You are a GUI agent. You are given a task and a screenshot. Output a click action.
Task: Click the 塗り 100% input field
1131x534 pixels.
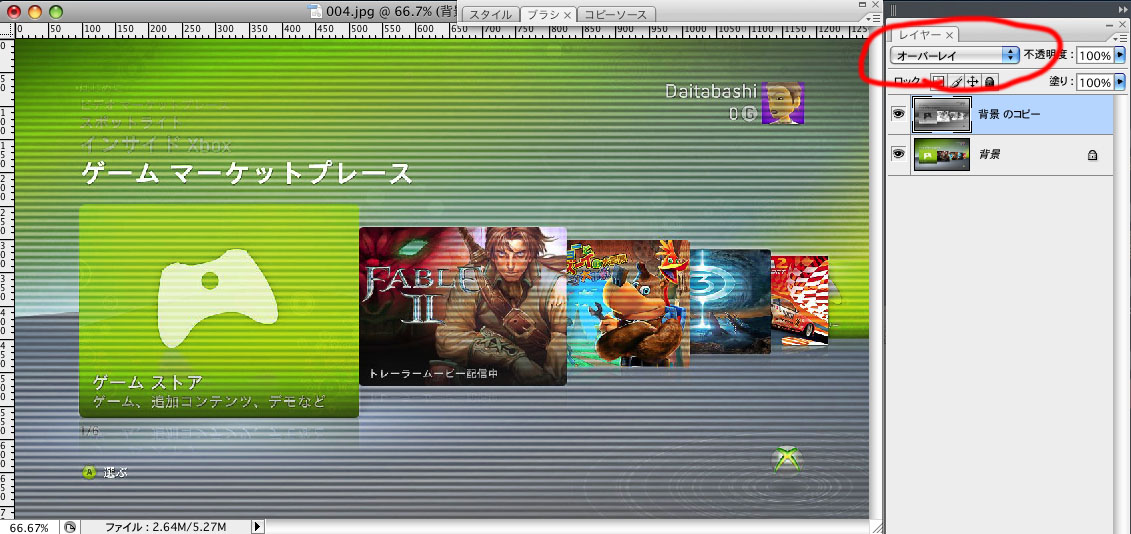point(1096,82)
